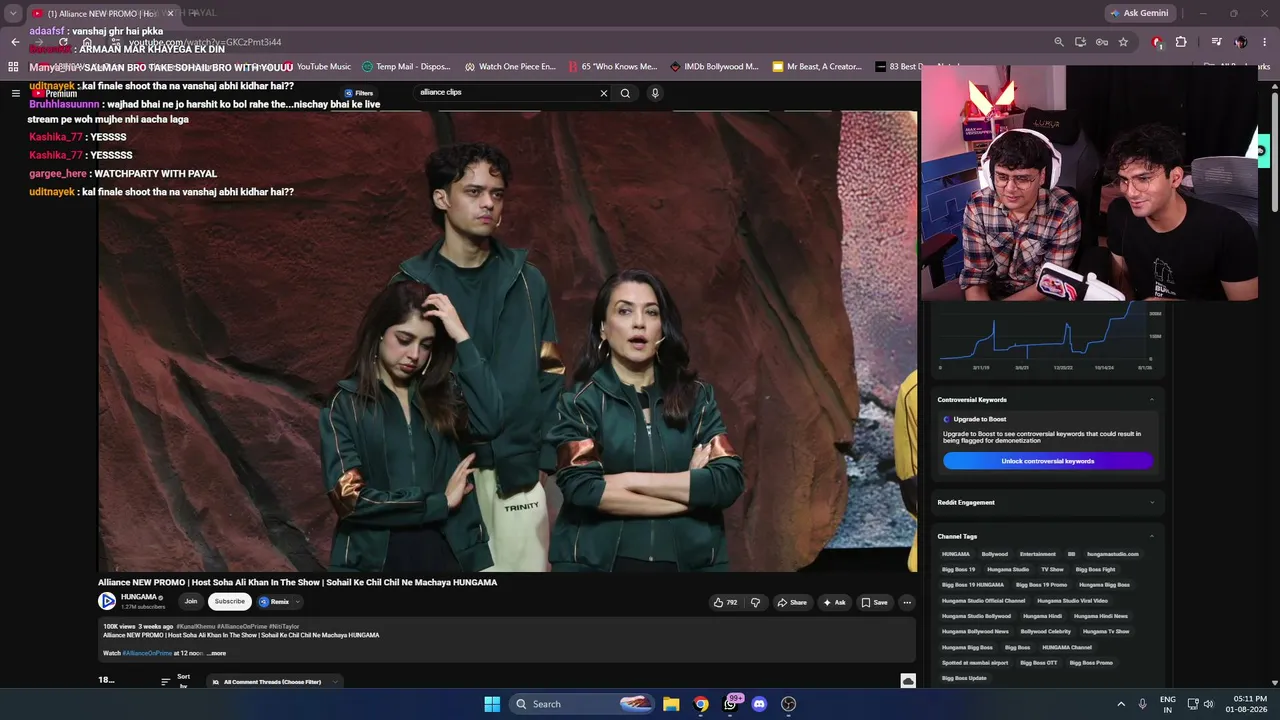The width and height of the screenshot is (1280, 720).
Task: Select the 'Bollywood' channel tag
Action: 995,554
